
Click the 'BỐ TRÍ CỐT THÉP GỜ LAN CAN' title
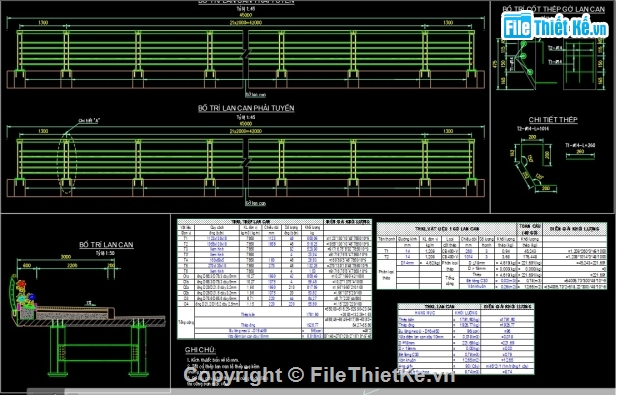(x=553, y=9)
